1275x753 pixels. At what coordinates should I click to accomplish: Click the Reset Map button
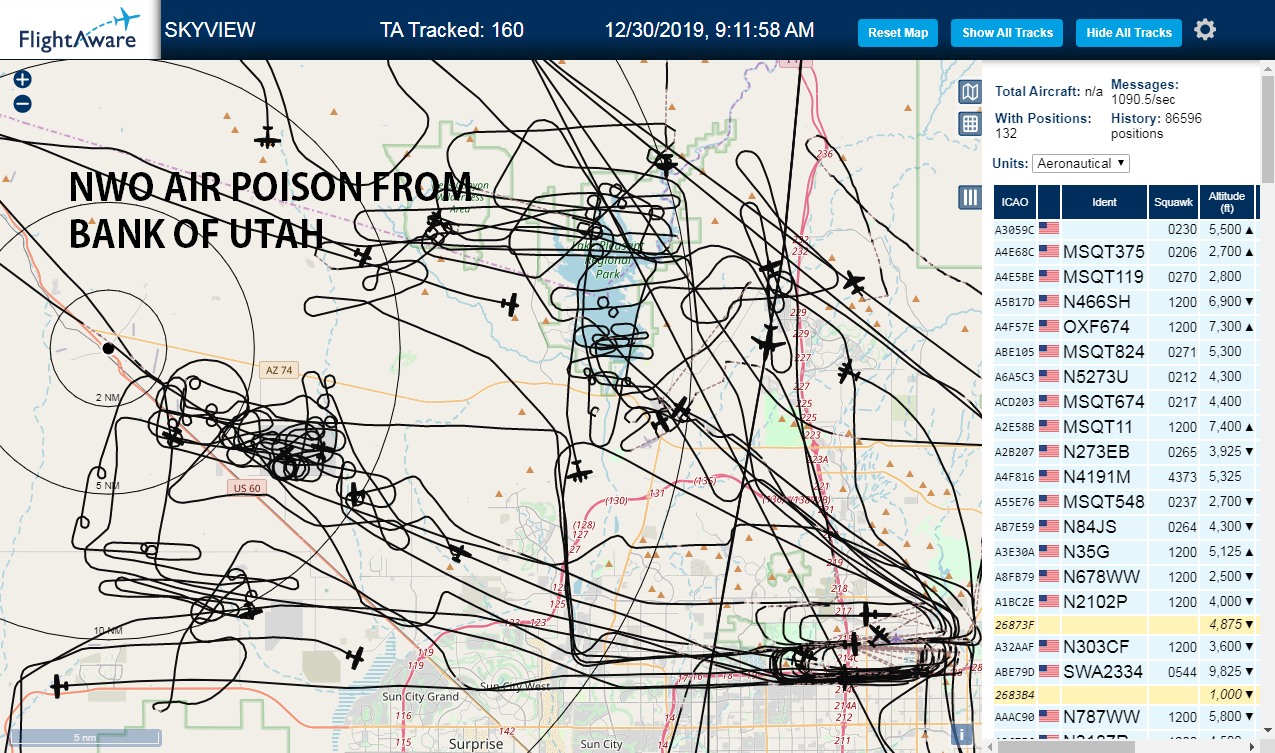(x=898, y=33)
